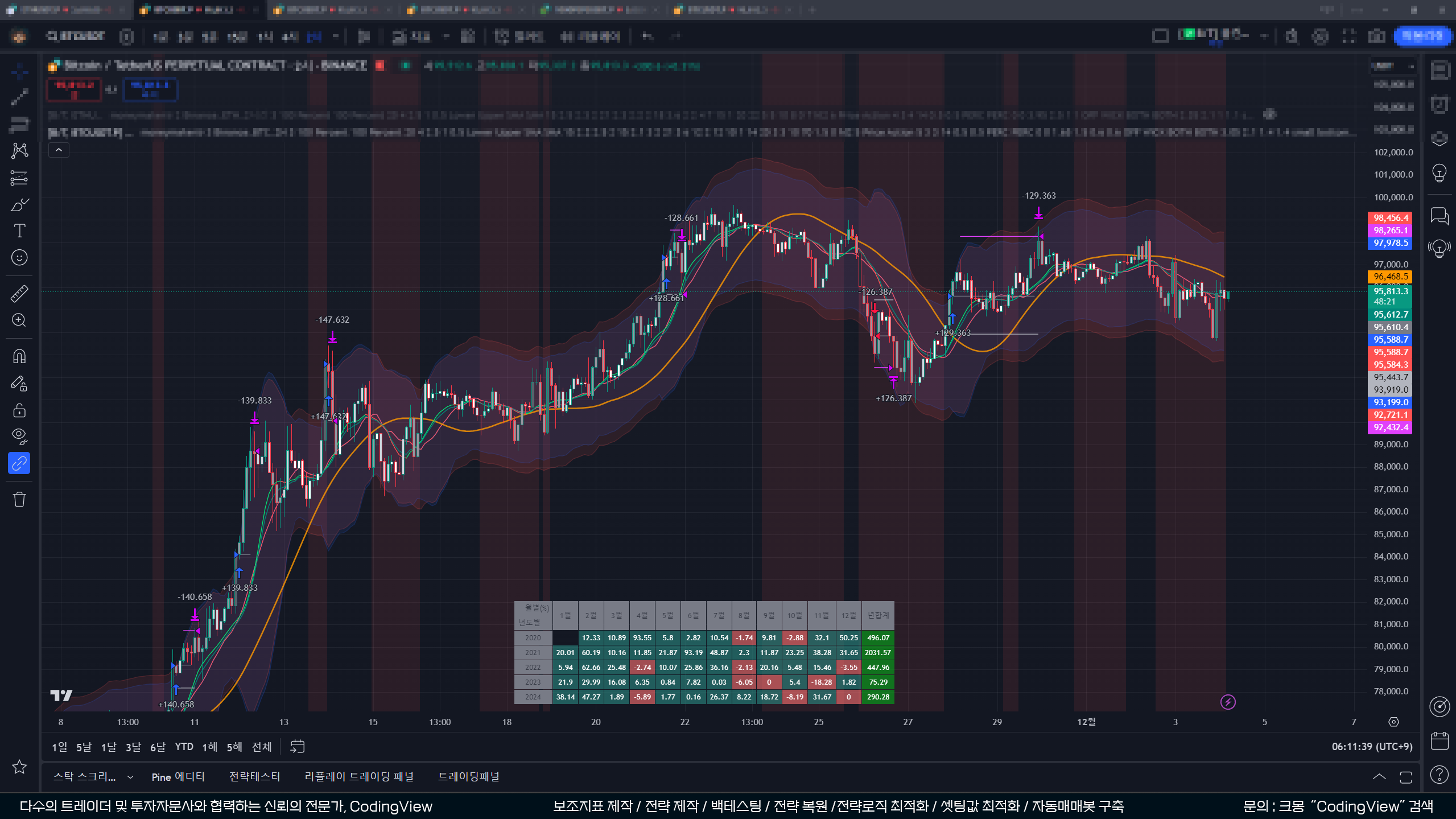Collapse the indicator legend with chevron
Viewport: 1456px width, 819px height.
[59, 150]
